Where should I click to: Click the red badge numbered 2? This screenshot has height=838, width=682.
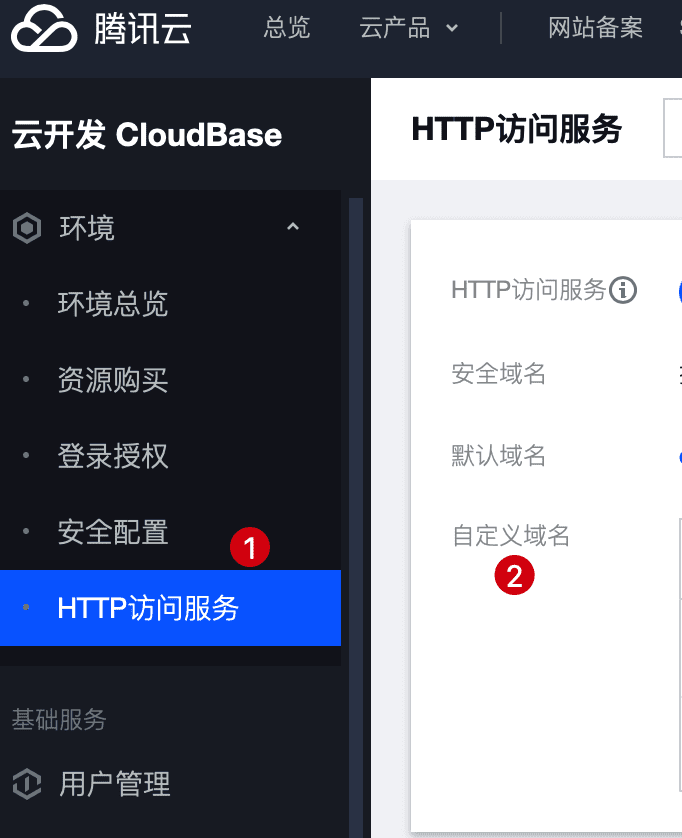coord(514,575)
